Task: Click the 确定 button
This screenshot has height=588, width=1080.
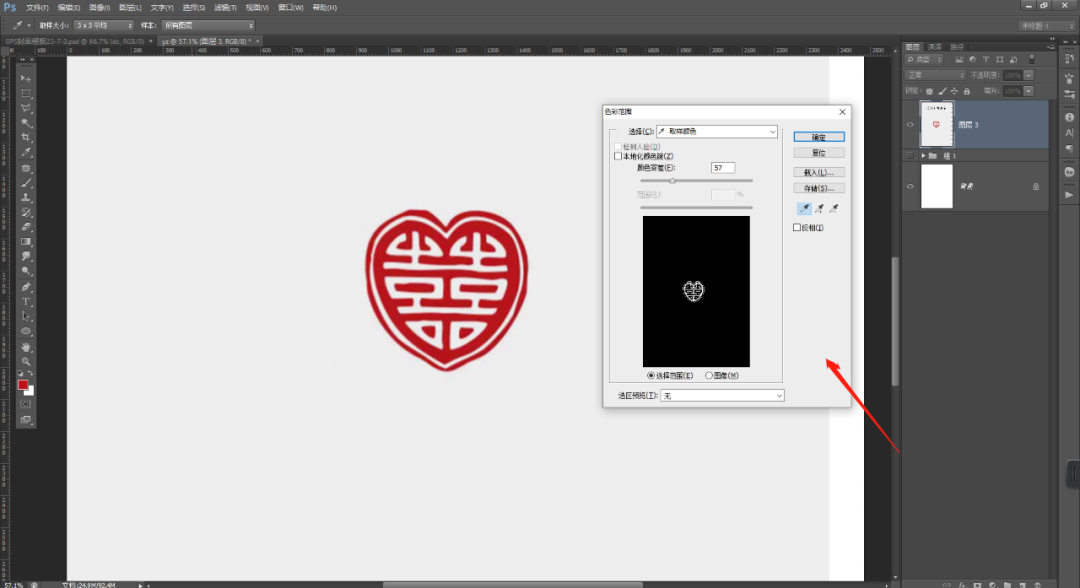Action: [x=819, y=136]
